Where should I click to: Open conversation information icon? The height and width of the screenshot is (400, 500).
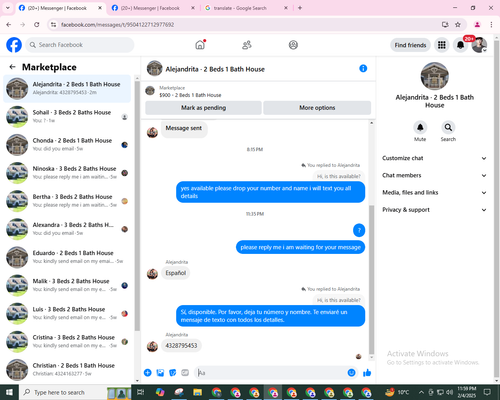pyautogui.click(x=363, y=68)
